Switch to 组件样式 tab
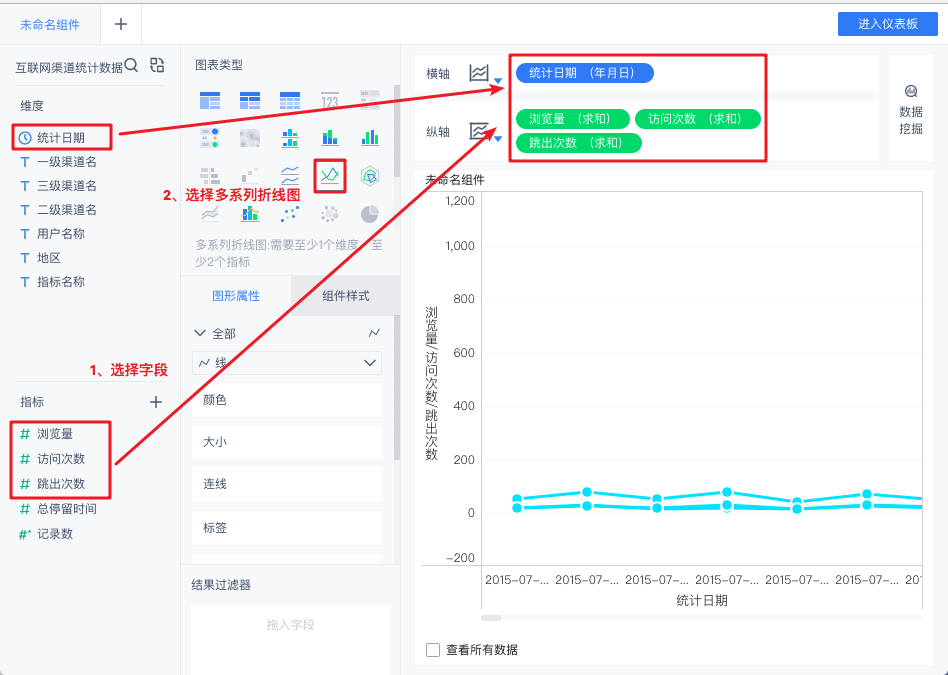Viewport: 948px width, 675px height. click(x=345, y=296)
